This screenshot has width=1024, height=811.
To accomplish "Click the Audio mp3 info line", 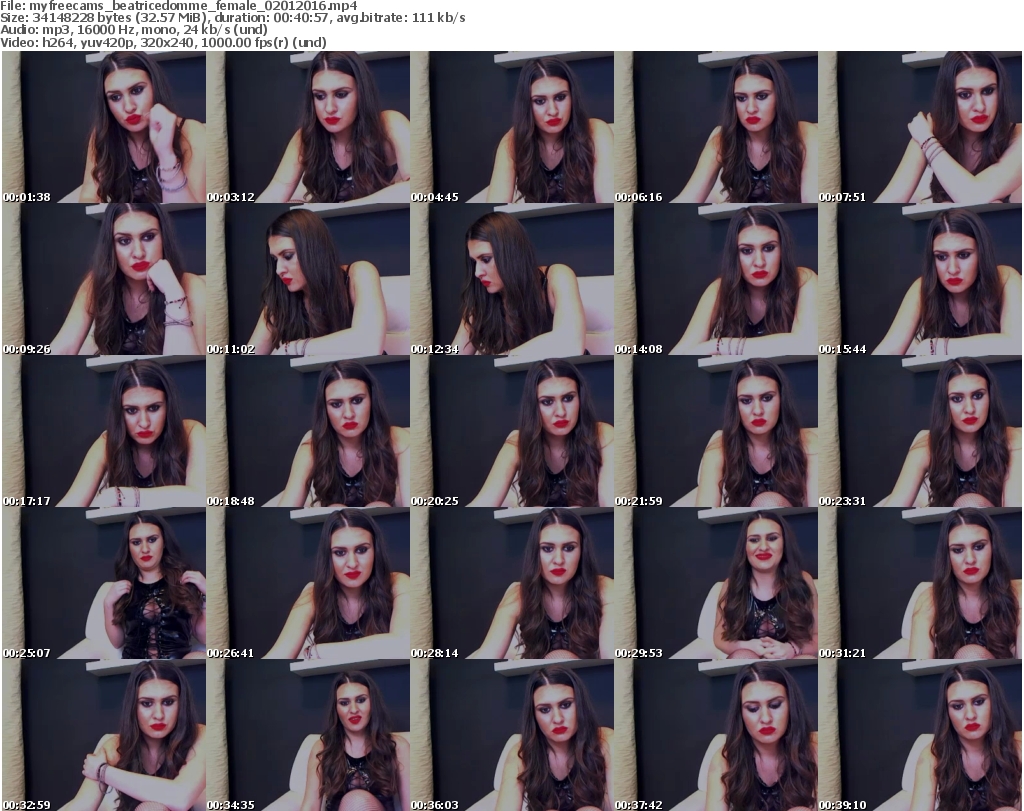I will [x=134, y=30].
